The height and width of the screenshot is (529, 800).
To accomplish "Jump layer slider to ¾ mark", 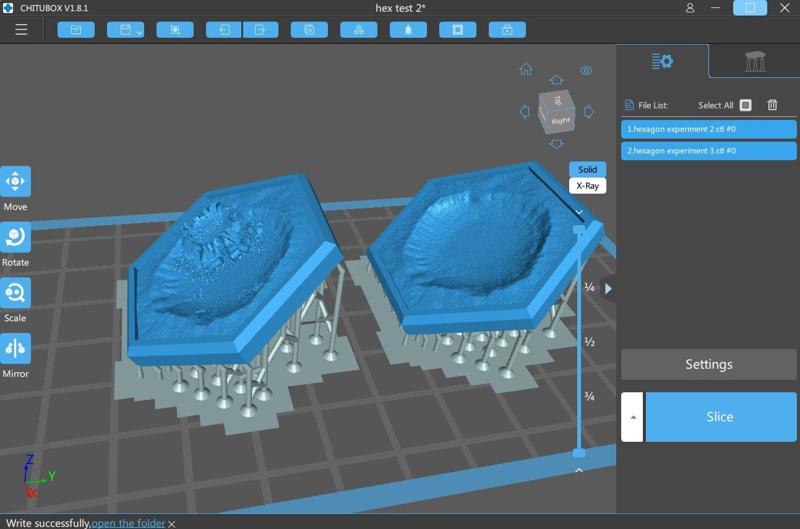I will 589,396.
